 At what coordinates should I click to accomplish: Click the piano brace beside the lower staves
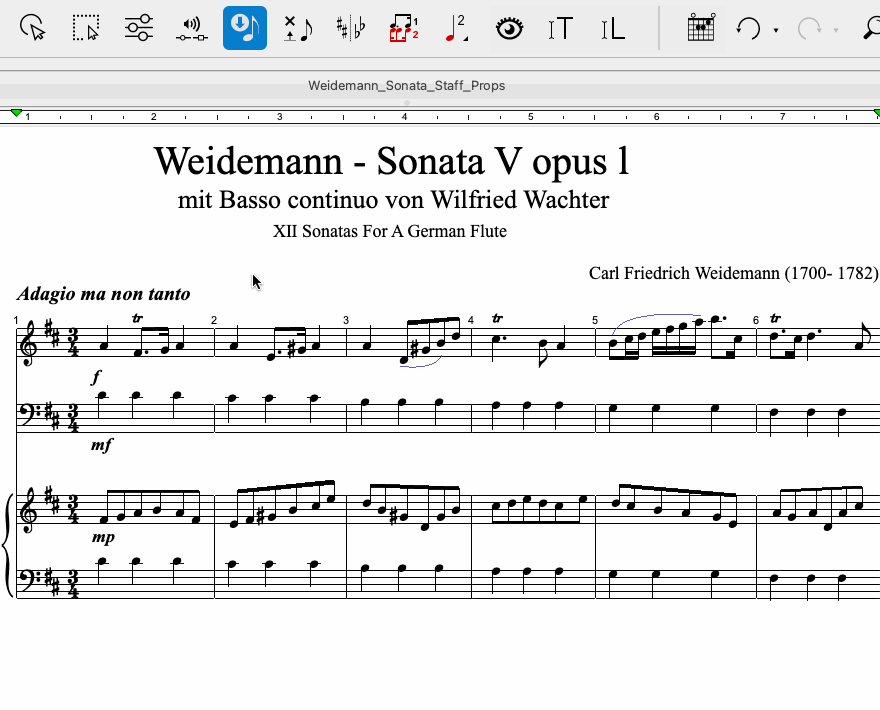[x=7, y=546]
